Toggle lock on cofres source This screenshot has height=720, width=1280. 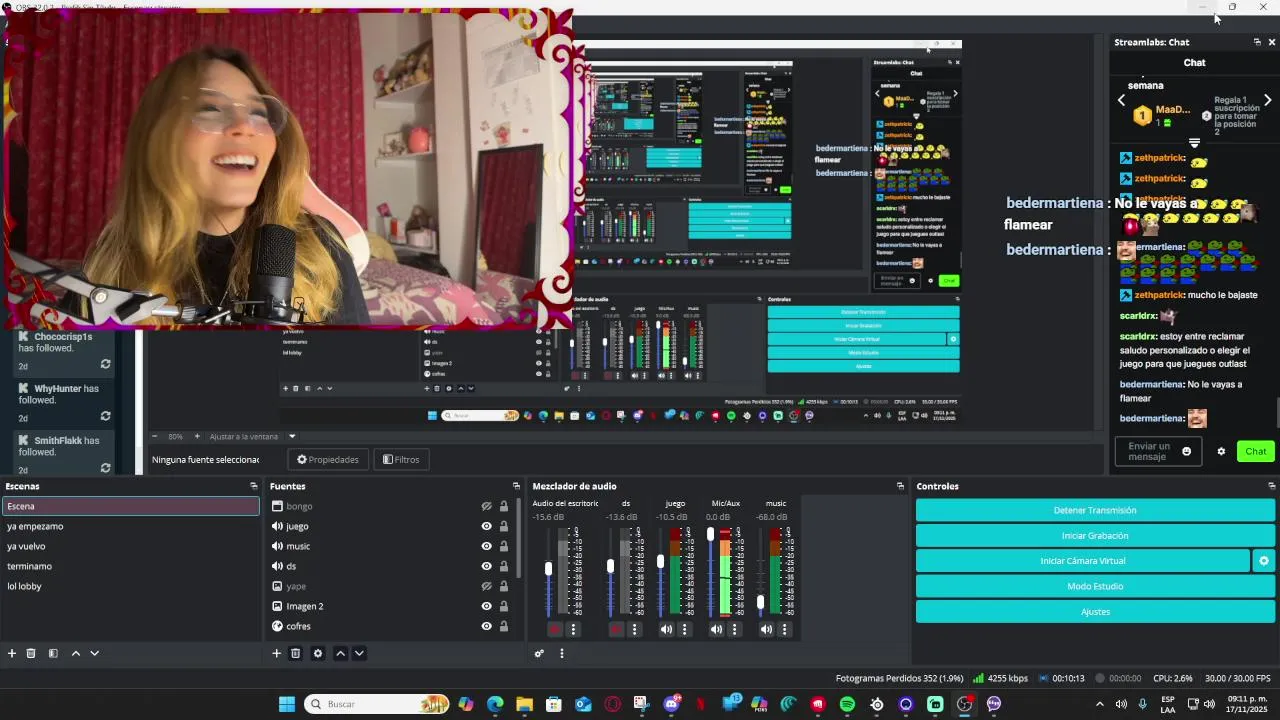(503, 626)
